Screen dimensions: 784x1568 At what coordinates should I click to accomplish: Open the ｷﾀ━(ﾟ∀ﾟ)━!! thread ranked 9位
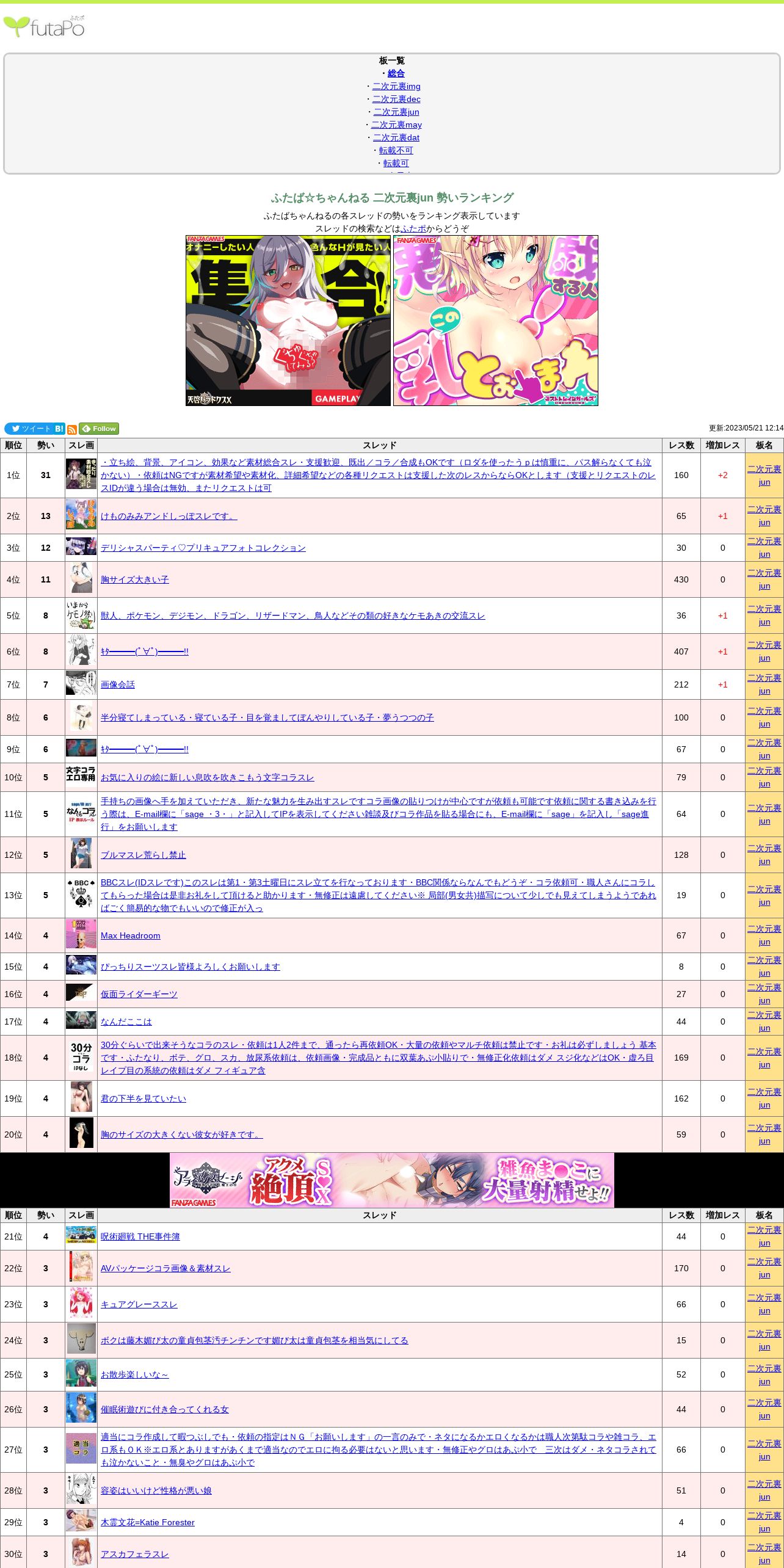[145, 749]
